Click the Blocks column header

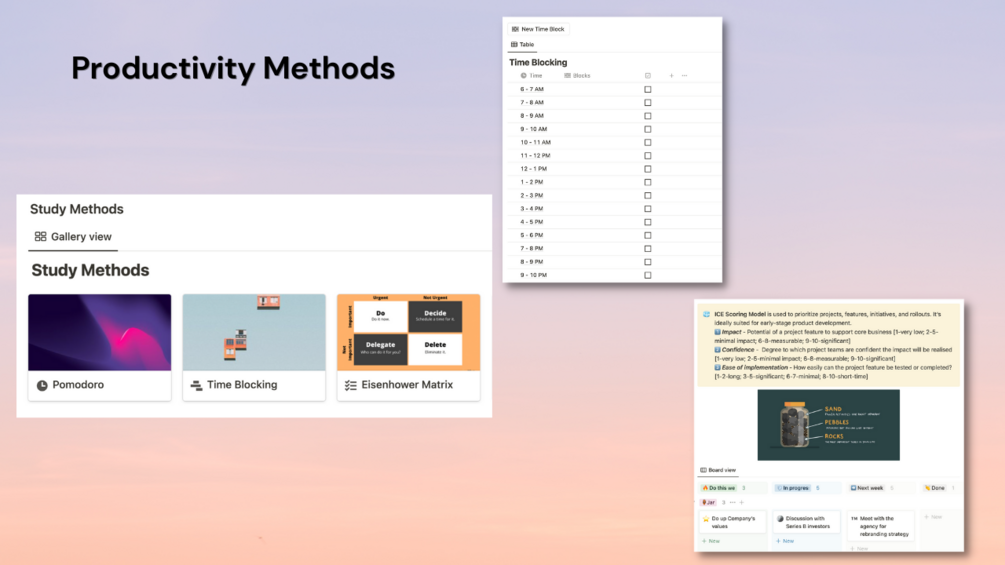[577, 76]
